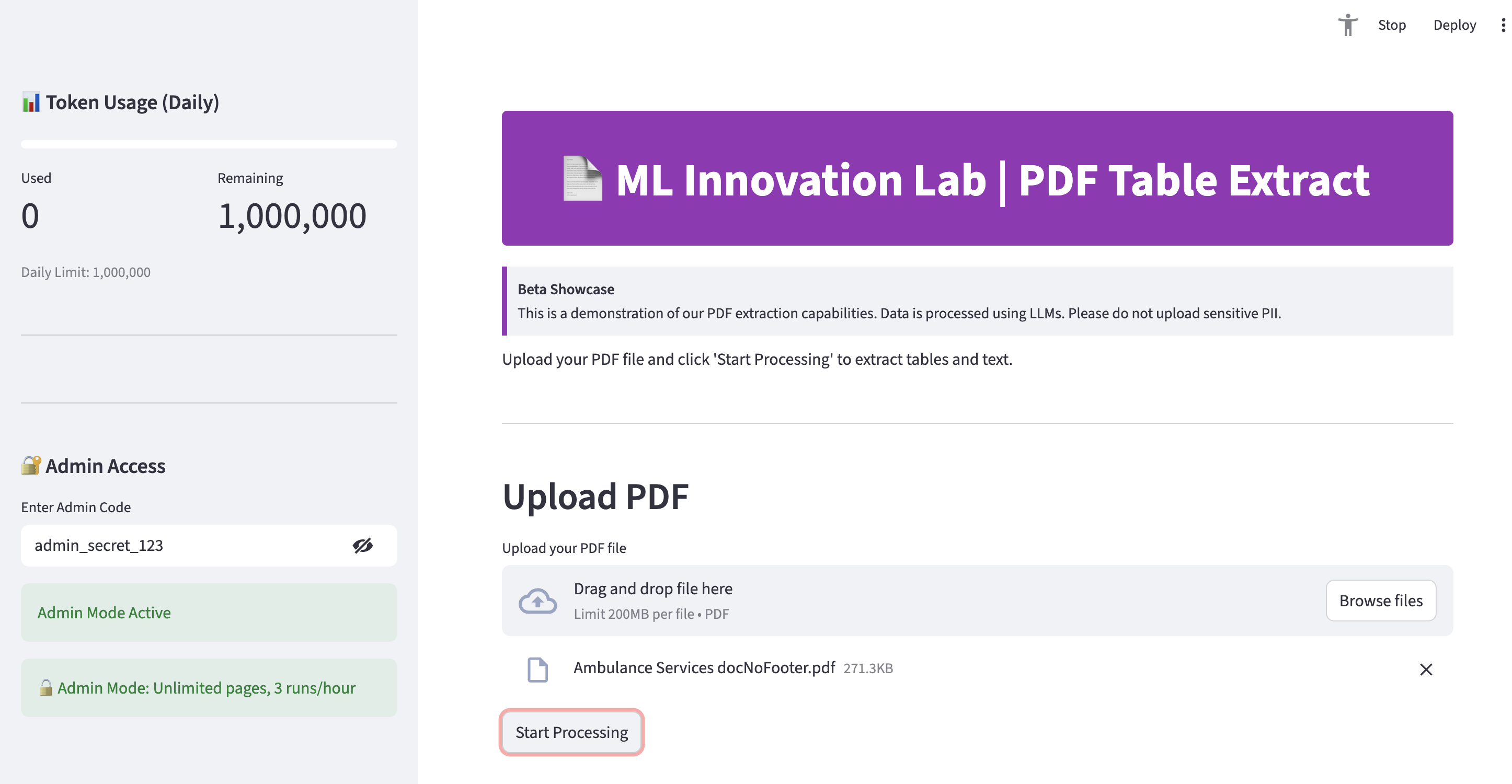Click the running status icon
1512x784 pixels.
(1348, 25)
